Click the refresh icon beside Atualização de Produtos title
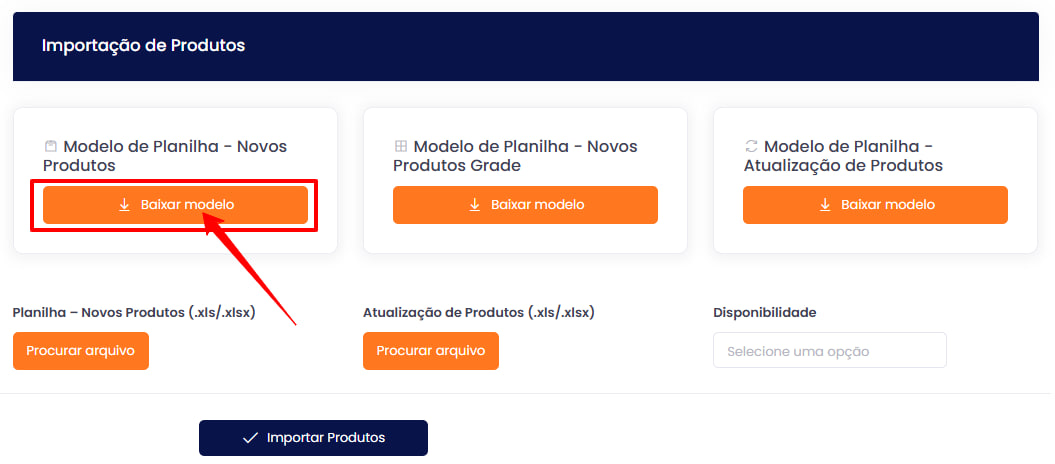1055x464 pixels. point(751,146)
